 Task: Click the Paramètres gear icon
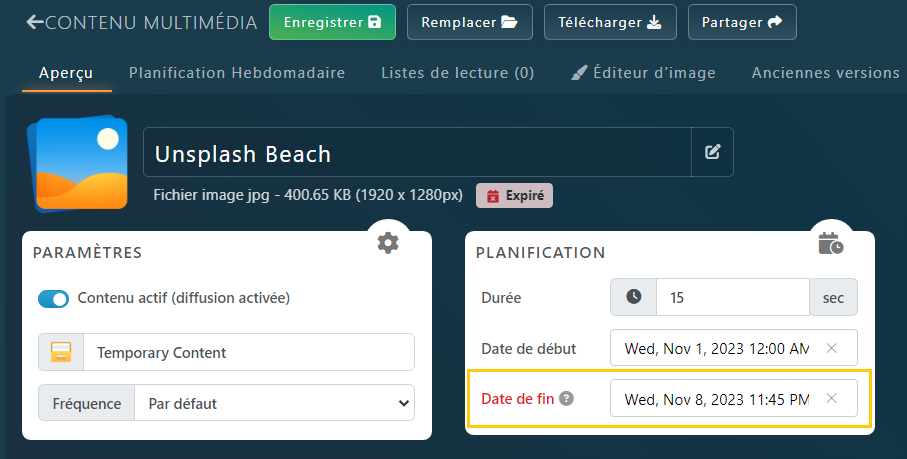coord(388,242)
